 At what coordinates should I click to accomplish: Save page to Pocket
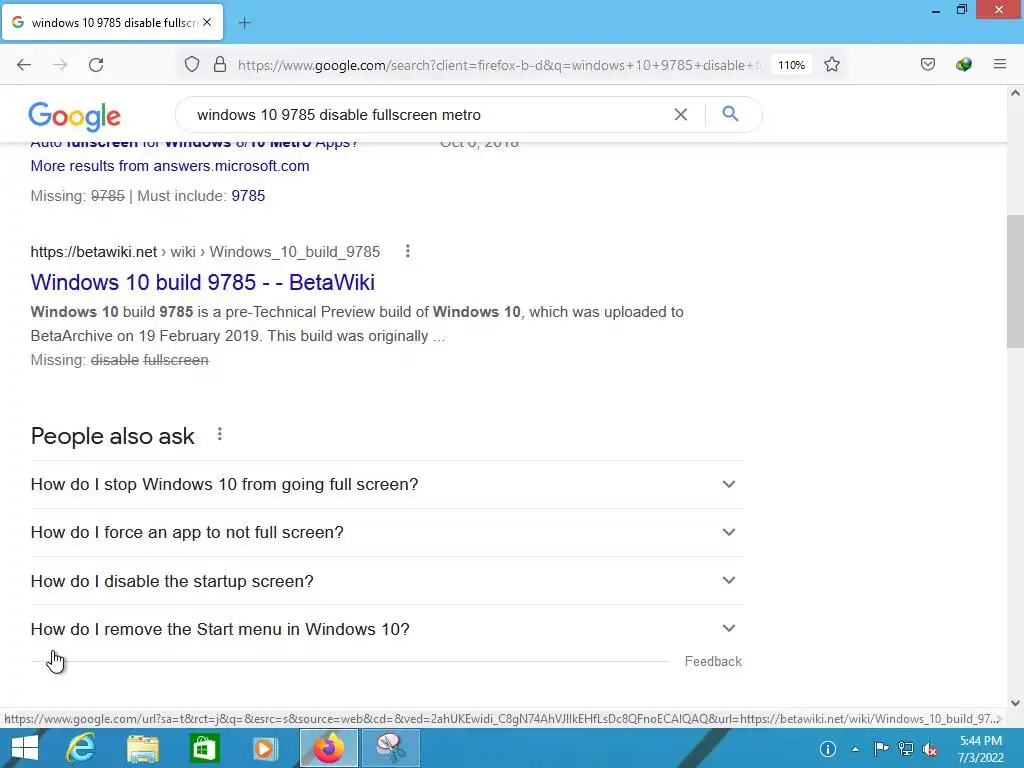(927, 65)
